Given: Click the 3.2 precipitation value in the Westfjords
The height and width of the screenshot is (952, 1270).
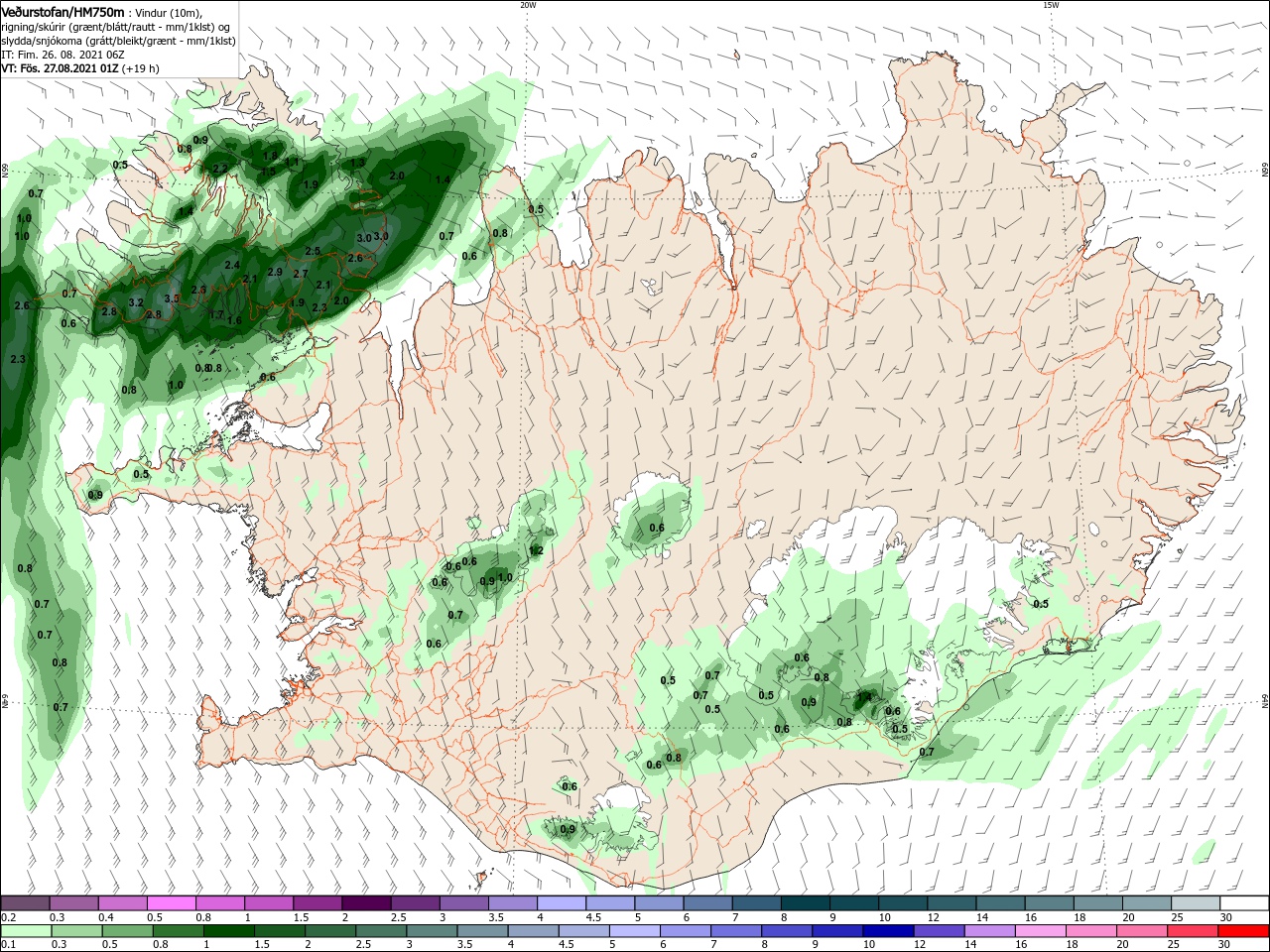Looking at the screenshot, I should tap(136, 302).
